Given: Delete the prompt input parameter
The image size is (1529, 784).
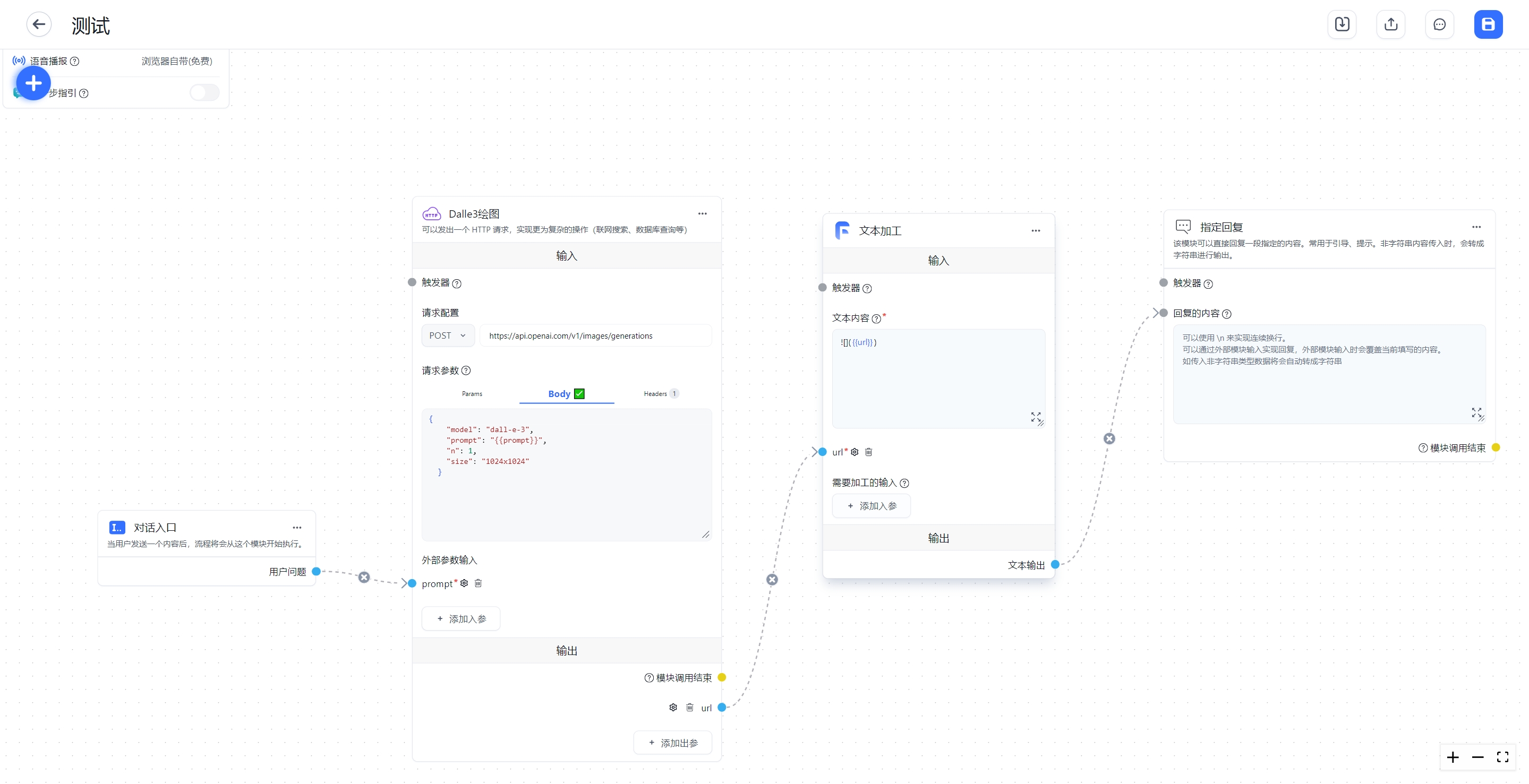Looking at the screenshot, I should 478,583.
